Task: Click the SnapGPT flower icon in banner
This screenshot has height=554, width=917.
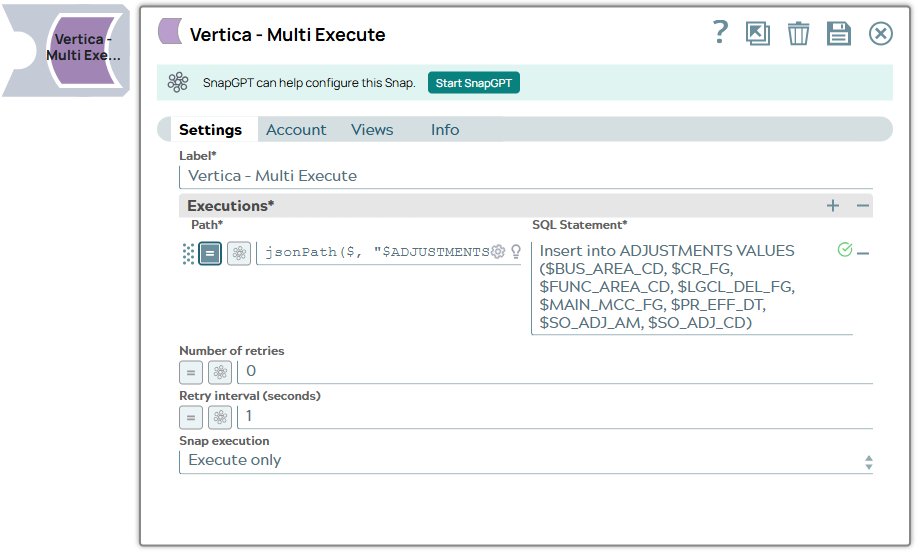Action: point(178,82)
